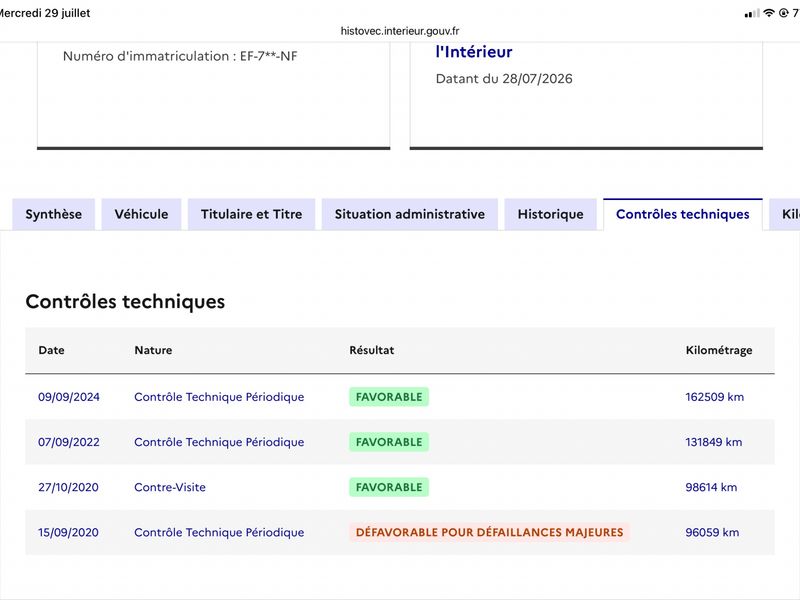The width and height of the screenshot is (800, 600).
Task: Click the 162509 km mileage value
Action: point(714,397)
